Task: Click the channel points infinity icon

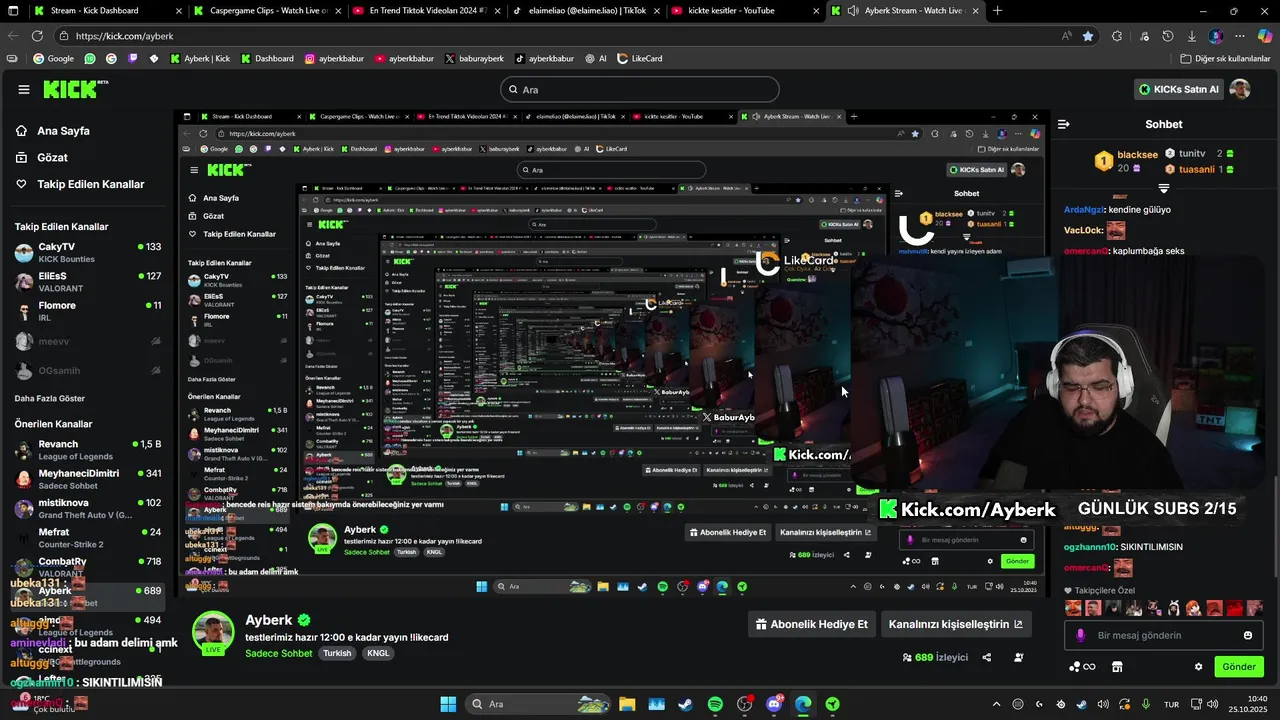Action: (x=1082, y=667)
